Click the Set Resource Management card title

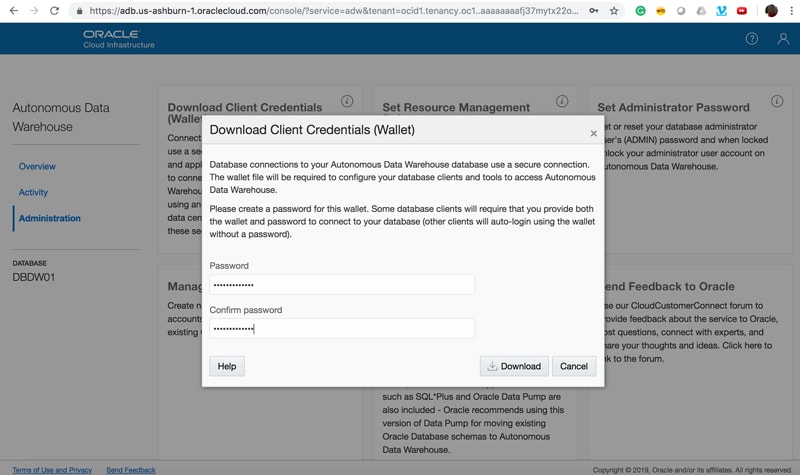point(456,108)
